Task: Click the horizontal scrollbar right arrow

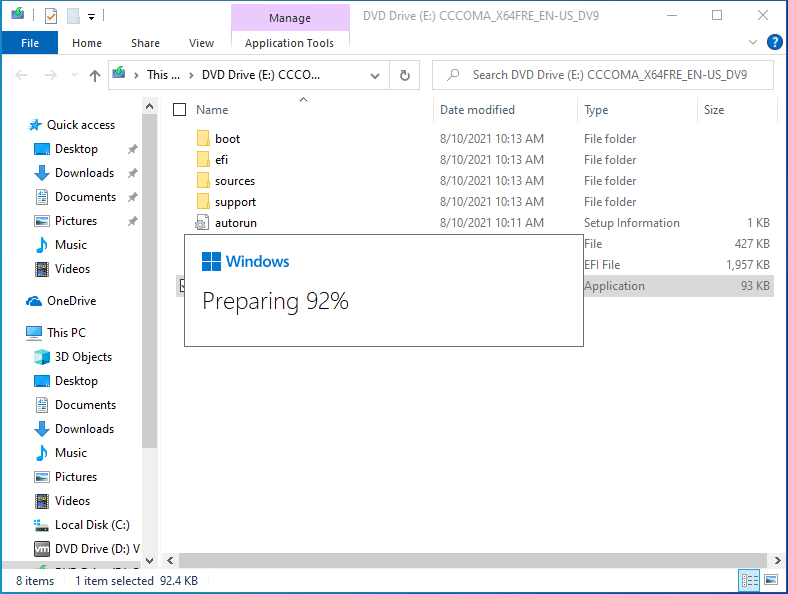Action: pyautogui.click(x=777, y=560)
